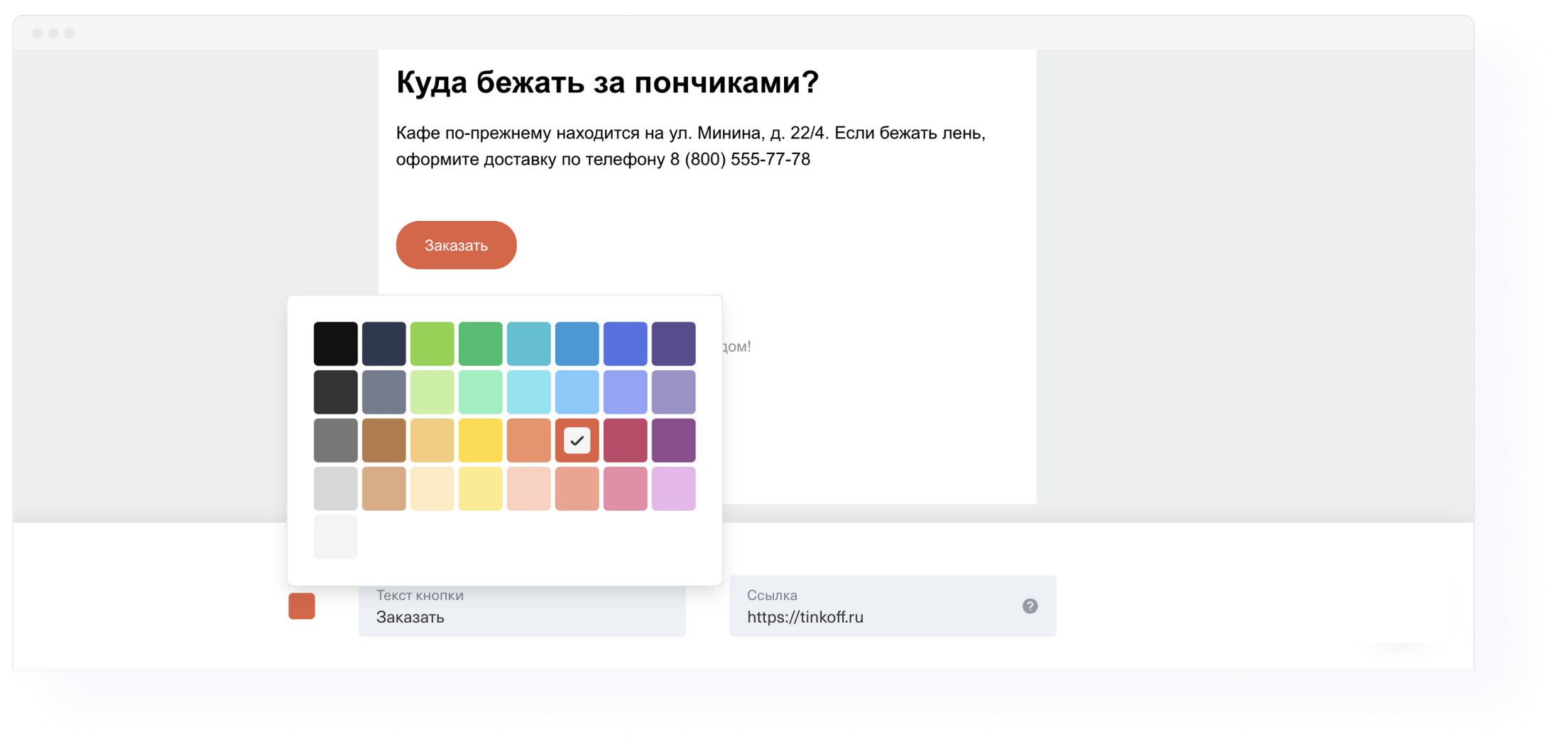Choose the pale peach swatch
1568x750 pixels.
click(529, 489)
